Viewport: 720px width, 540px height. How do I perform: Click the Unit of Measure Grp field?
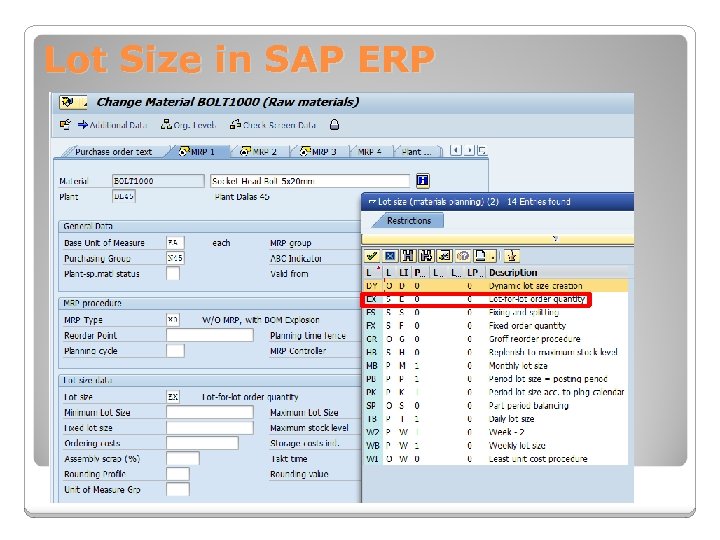[x=178, y=489]
